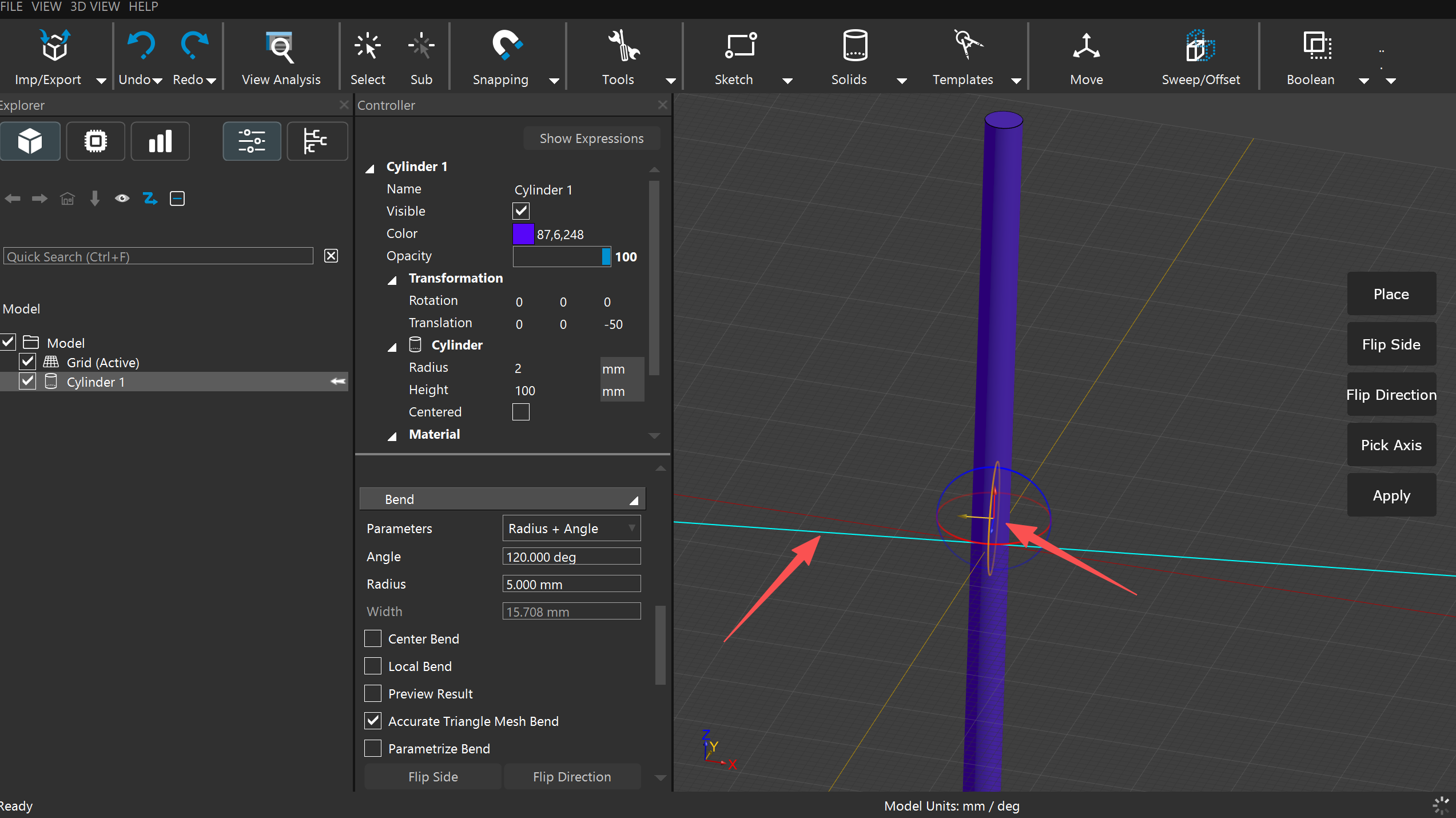Image resolution: width=1456 pixels, height=818 pixels.
Task: Open the Parameters Radius + Angle dropdown
Action: [571, 528]
